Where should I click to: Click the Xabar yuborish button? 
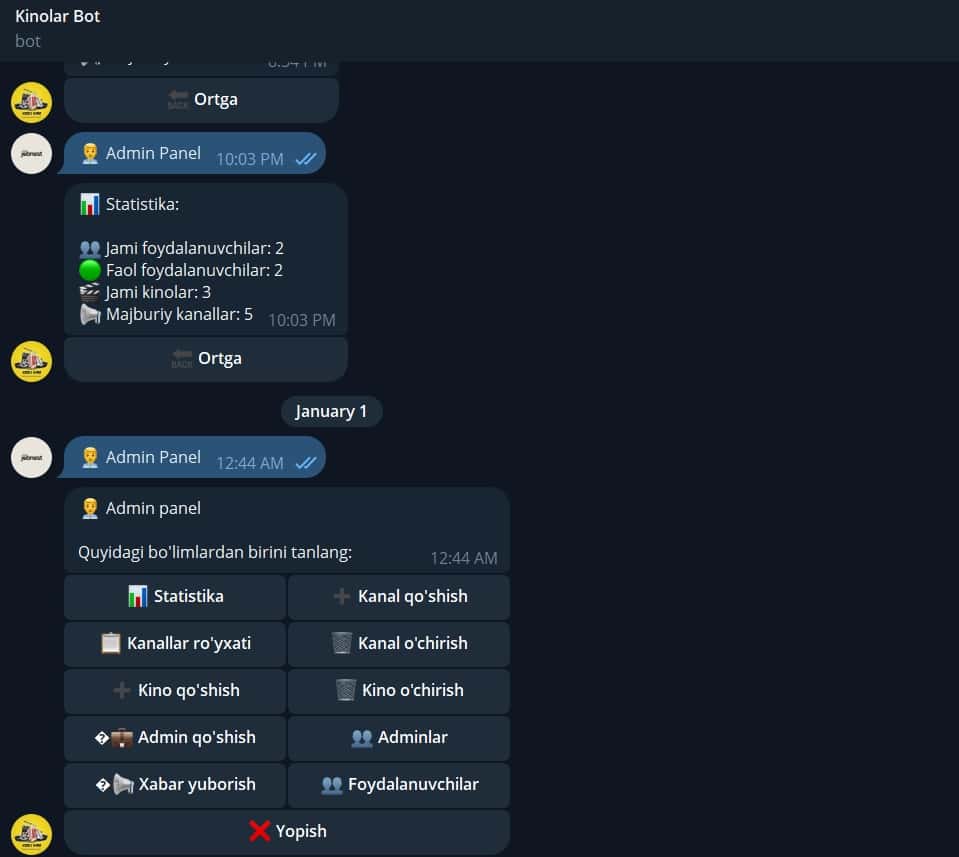point(175,785)
